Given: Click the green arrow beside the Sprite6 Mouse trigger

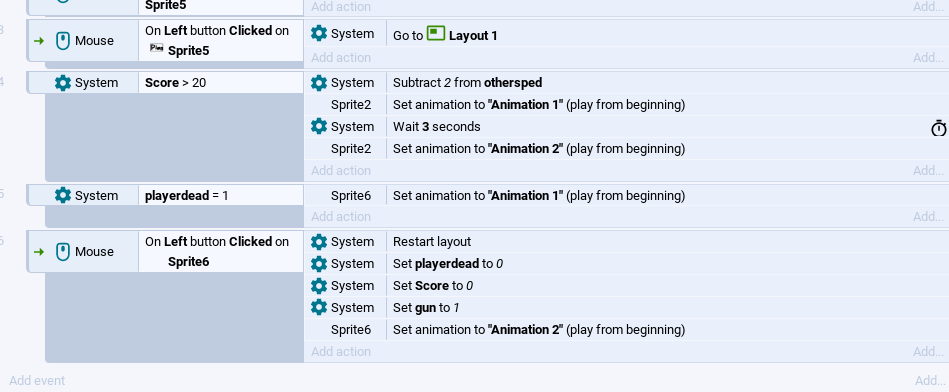Looking at the screenshot, I should [x=39, y=252].
